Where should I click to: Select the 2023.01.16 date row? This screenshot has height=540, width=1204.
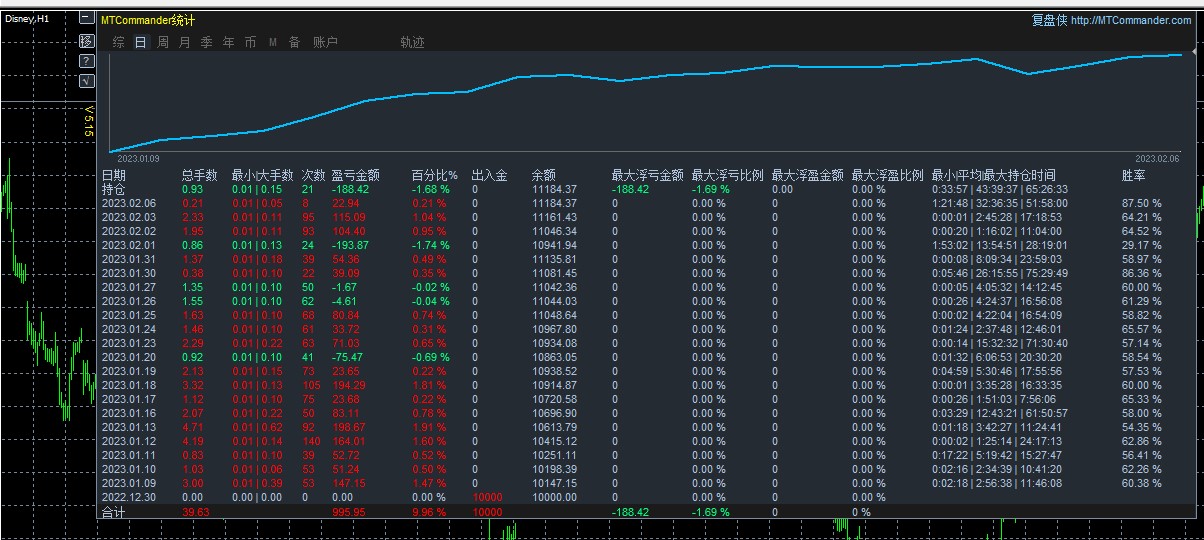click(129, 413)
